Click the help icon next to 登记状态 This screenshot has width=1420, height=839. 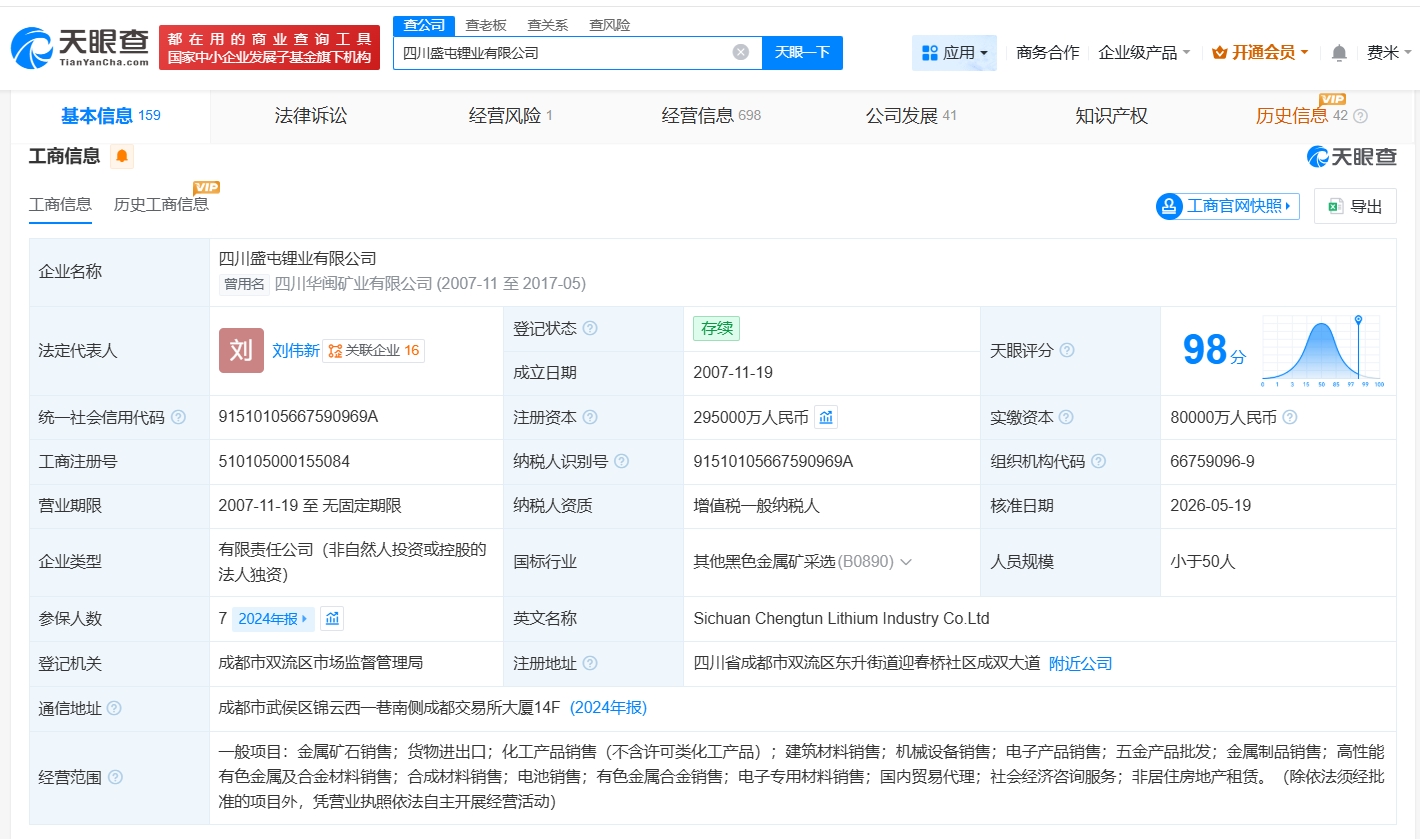coord(590,328)
